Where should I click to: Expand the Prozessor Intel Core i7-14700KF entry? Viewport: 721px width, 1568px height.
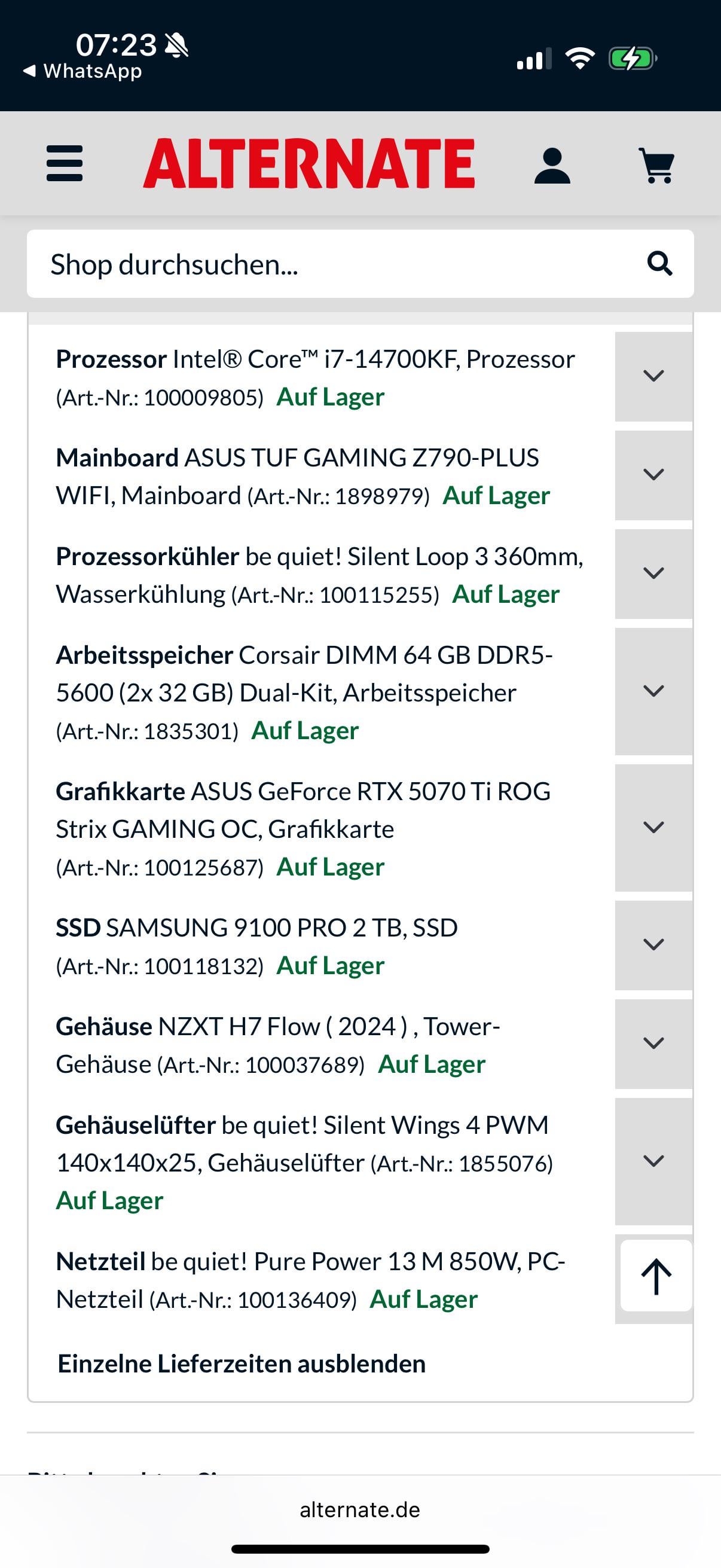653,376
